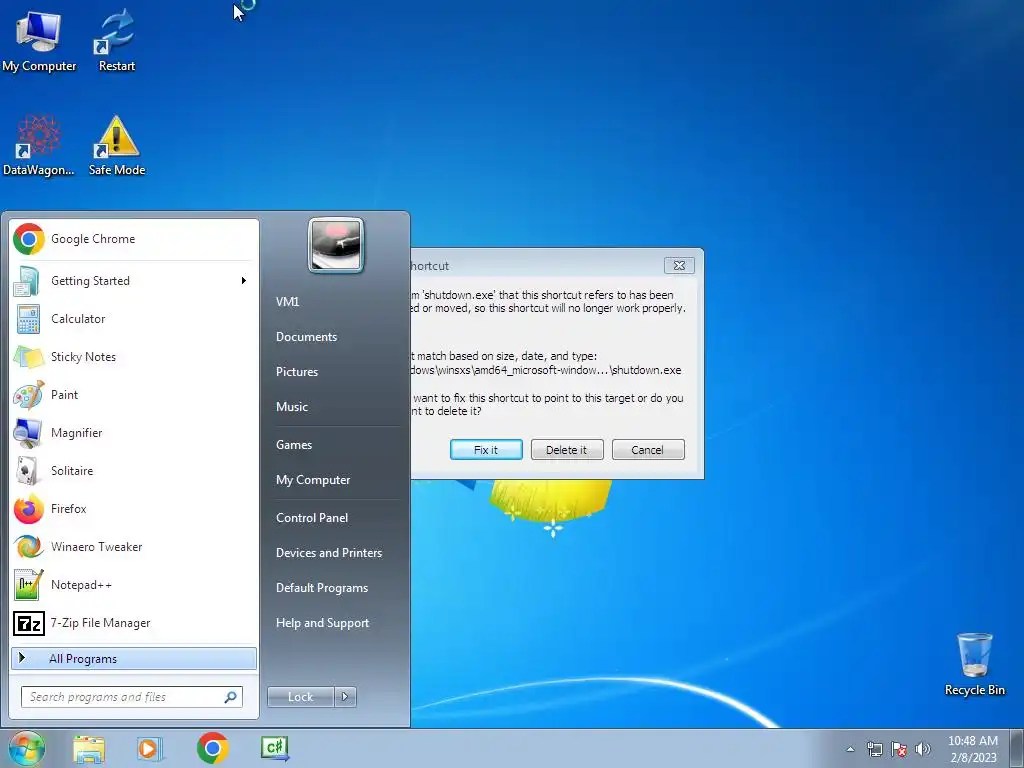
Task: Open My Computer desktop icon
Action: coord(39,39)
